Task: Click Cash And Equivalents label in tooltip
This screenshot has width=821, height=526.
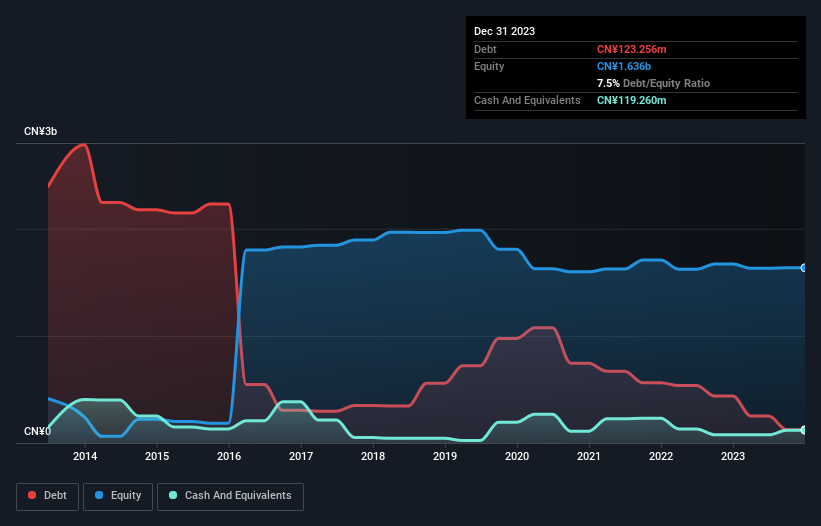Action: click(527, 100)
